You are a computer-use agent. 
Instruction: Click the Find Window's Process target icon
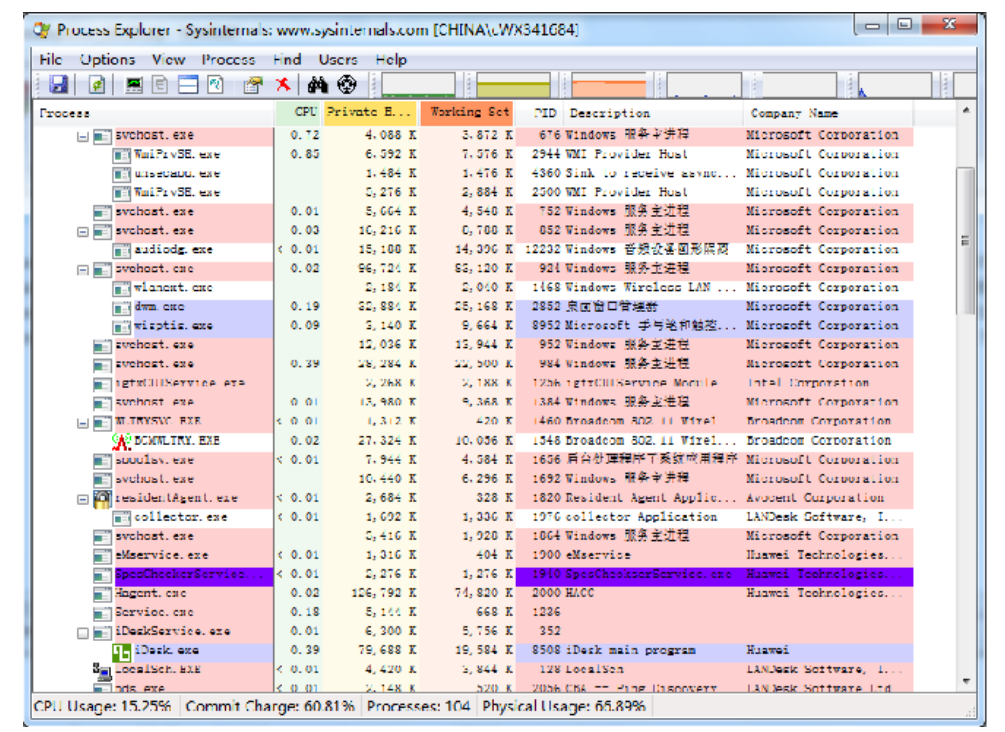pyautogui.click(x=347, y=85)
